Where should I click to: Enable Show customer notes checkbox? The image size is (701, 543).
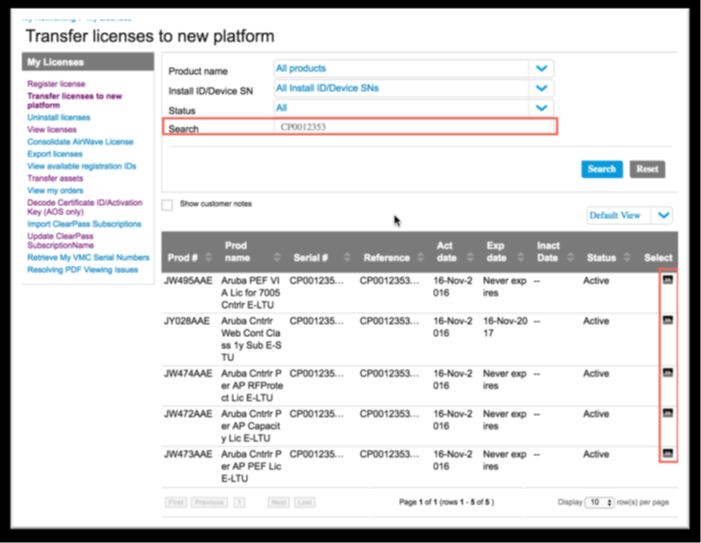click(167, 205)
